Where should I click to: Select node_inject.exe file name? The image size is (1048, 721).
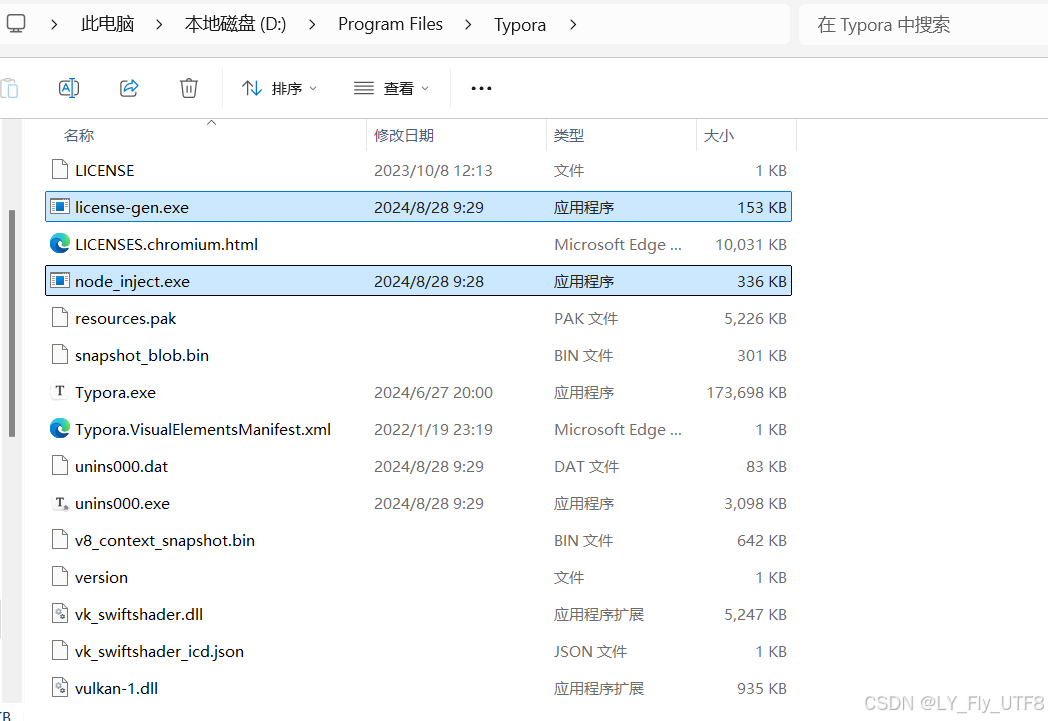coord(132,282)
